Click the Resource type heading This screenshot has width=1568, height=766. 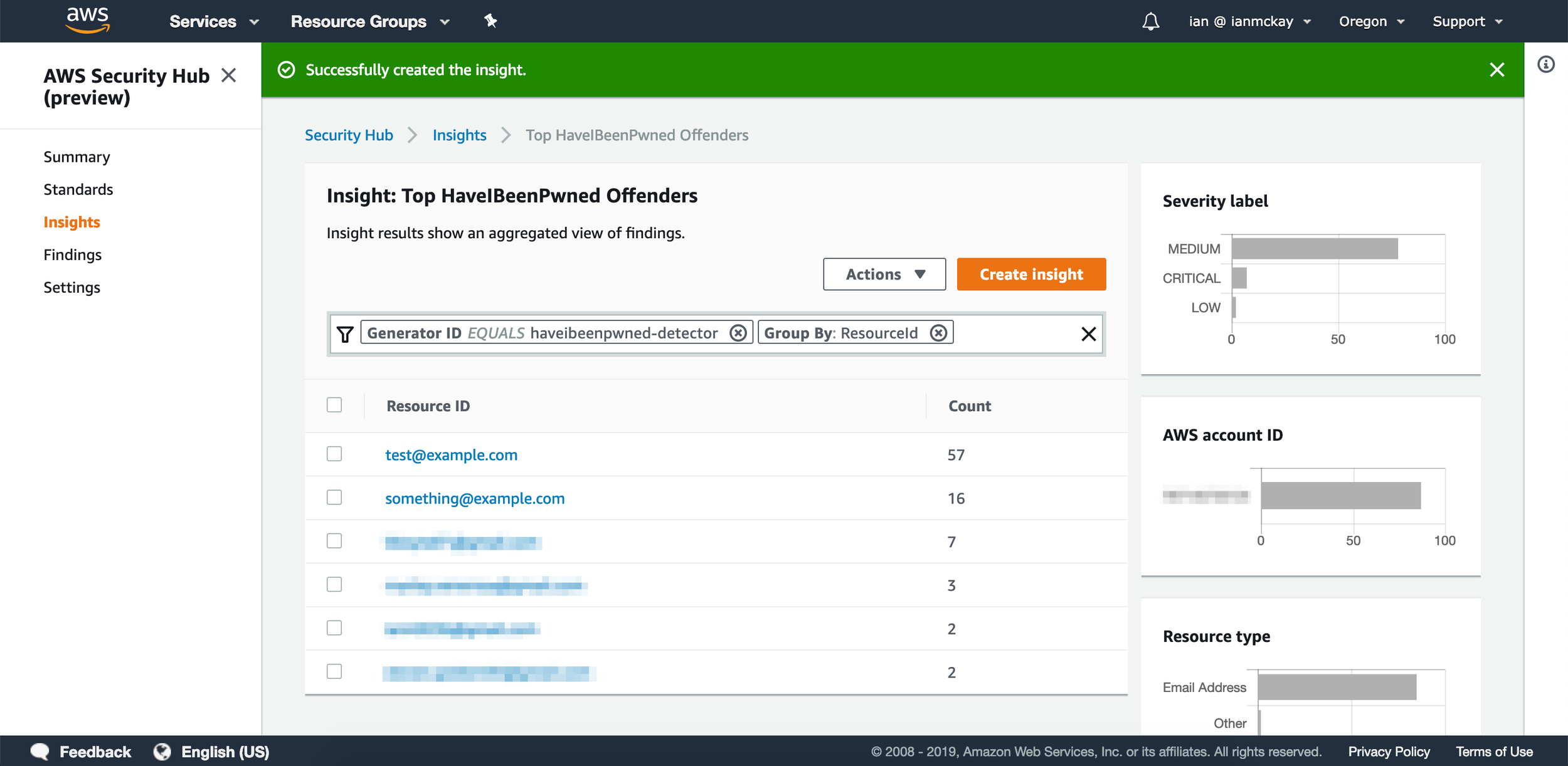pos(1216,636)
